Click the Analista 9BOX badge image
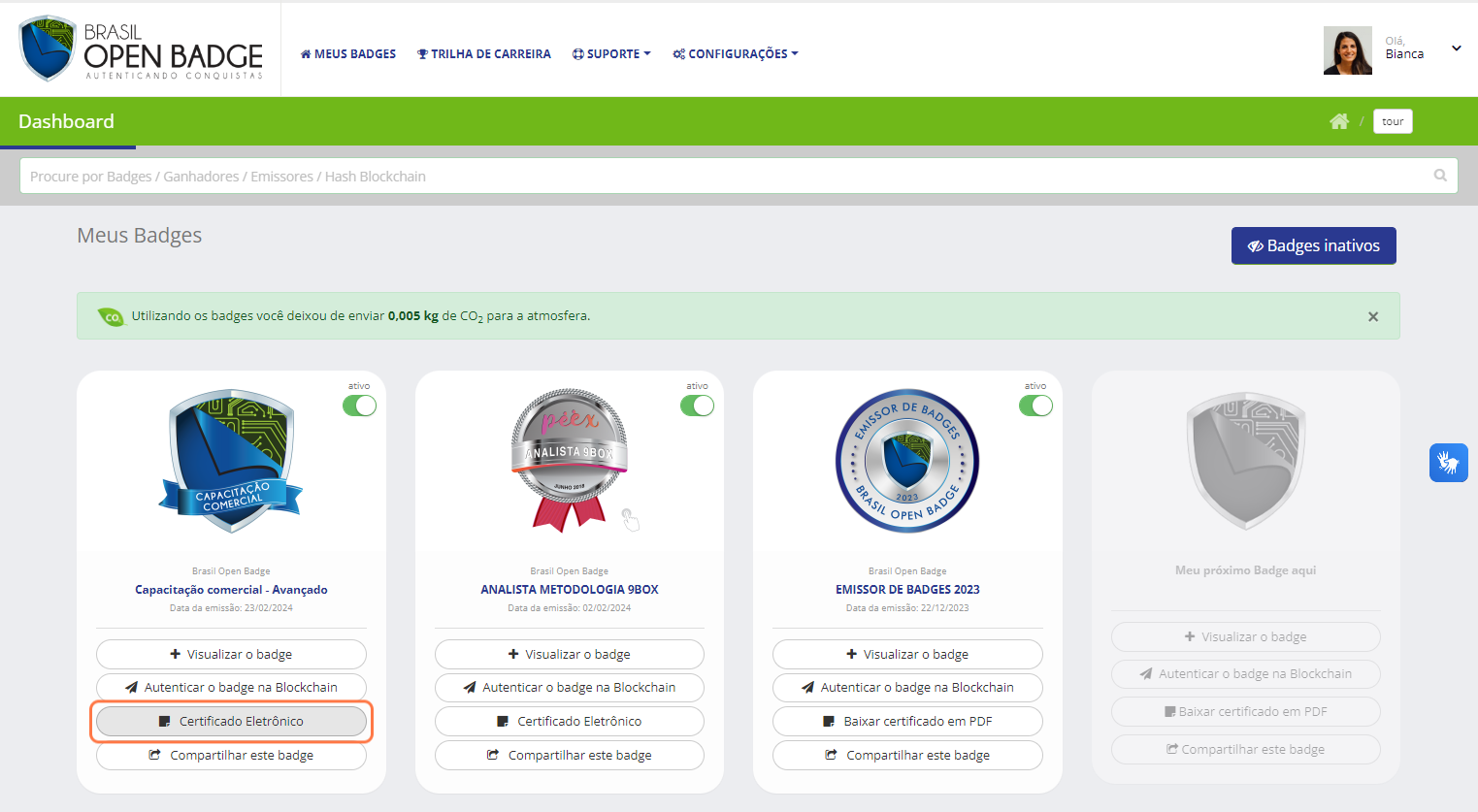 tap(570, 461)
